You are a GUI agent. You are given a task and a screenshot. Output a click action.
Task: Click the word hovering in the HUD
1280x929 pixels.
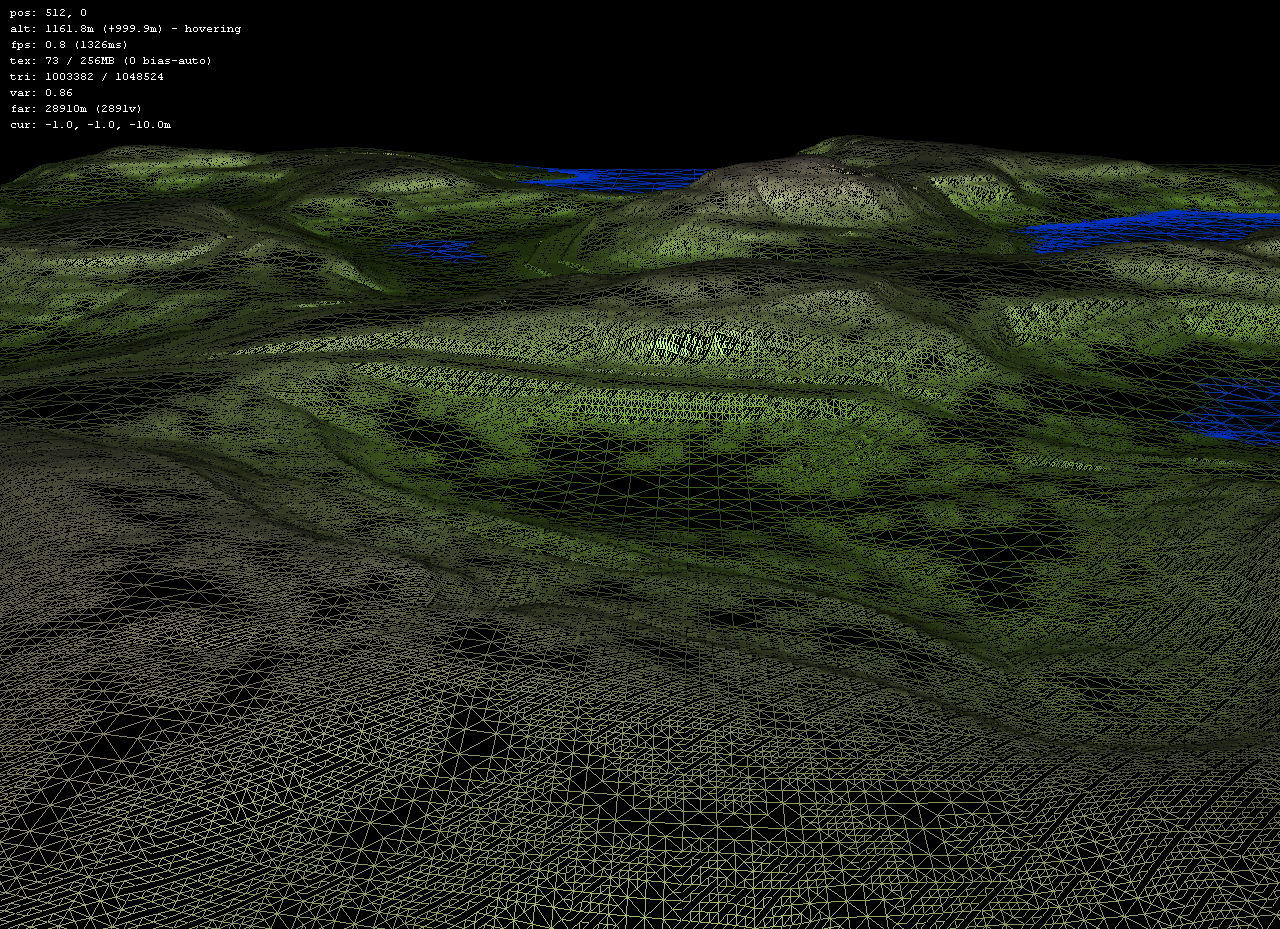pyautogui.click(x=212, y=29)
